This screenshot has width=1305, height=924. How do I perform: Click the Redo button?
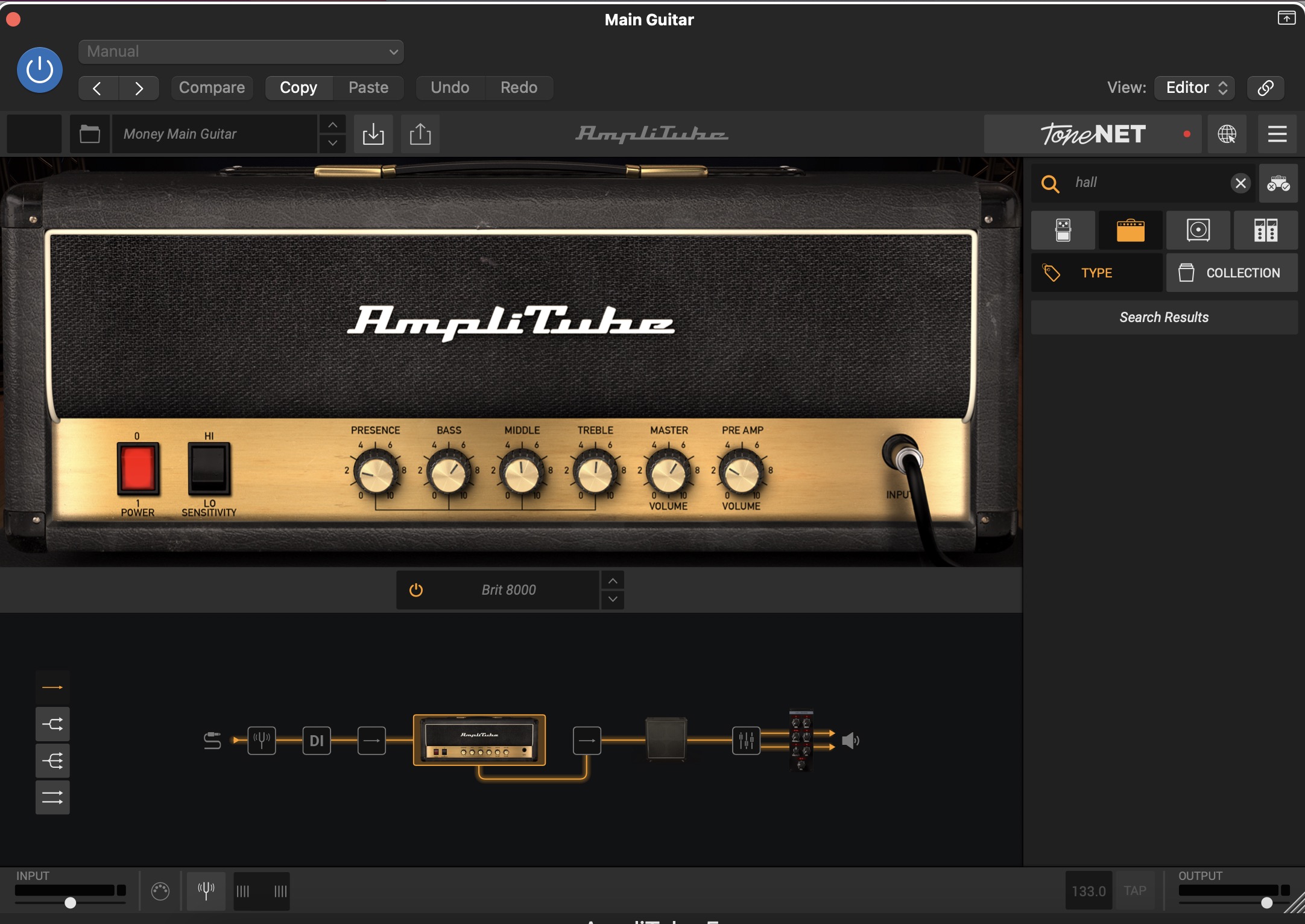(x=519, y=87)
